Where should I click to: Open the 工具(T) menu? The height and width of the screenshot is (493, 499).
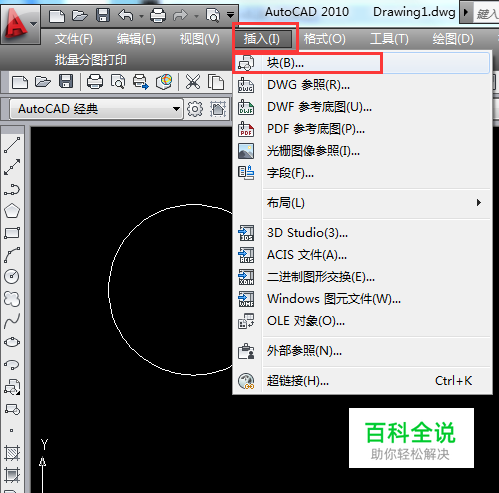pos(389,39)
